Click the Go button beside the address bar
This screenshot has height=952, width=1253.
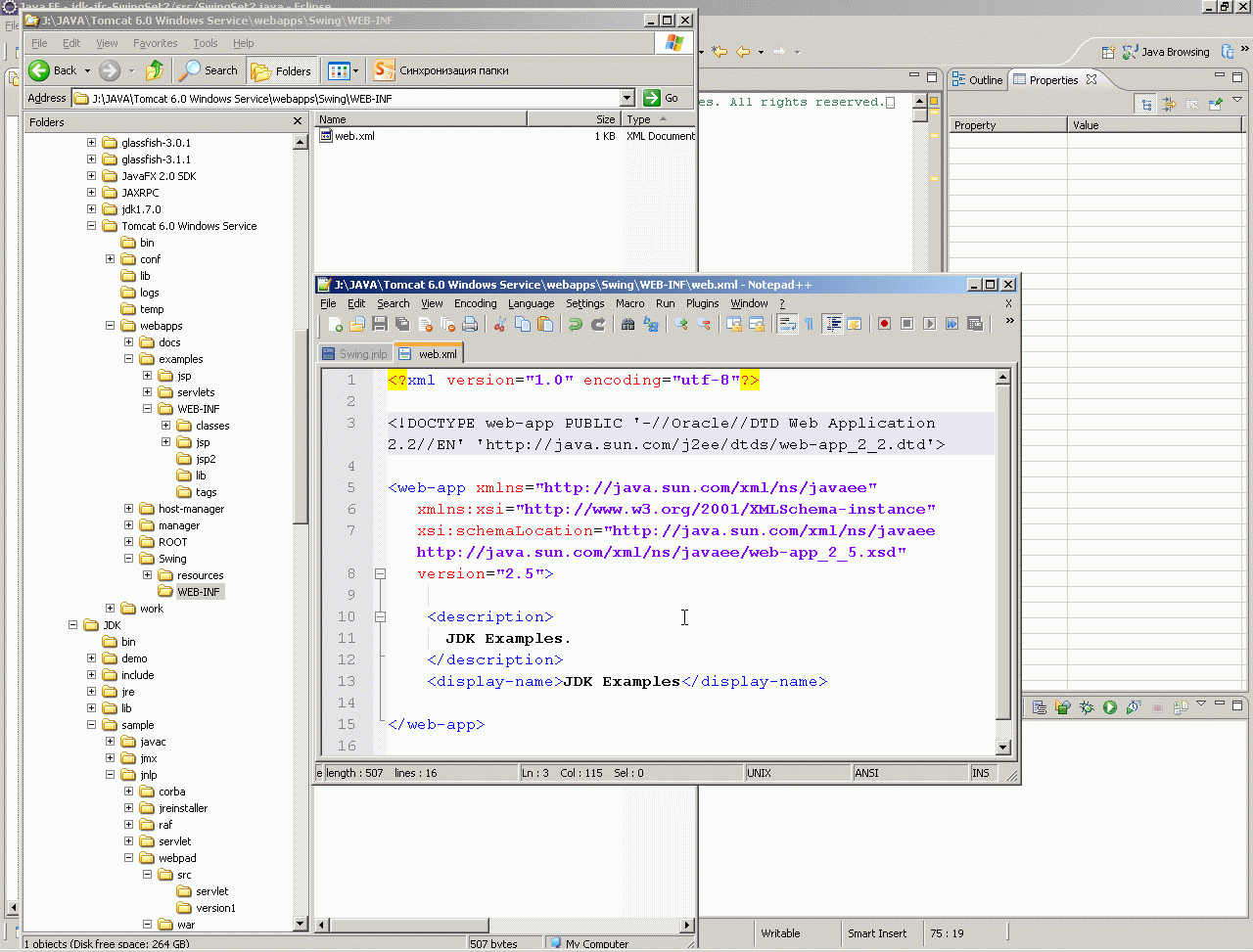tap(661, 98)
